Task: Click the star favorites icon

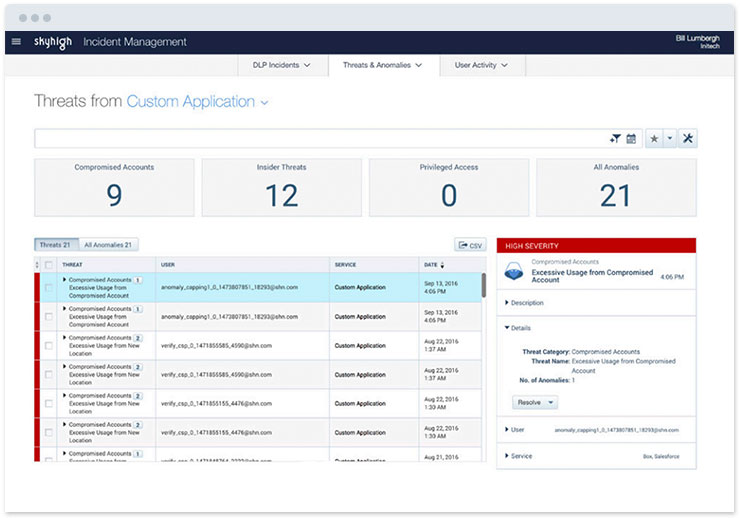Action: tap(654, 139)
